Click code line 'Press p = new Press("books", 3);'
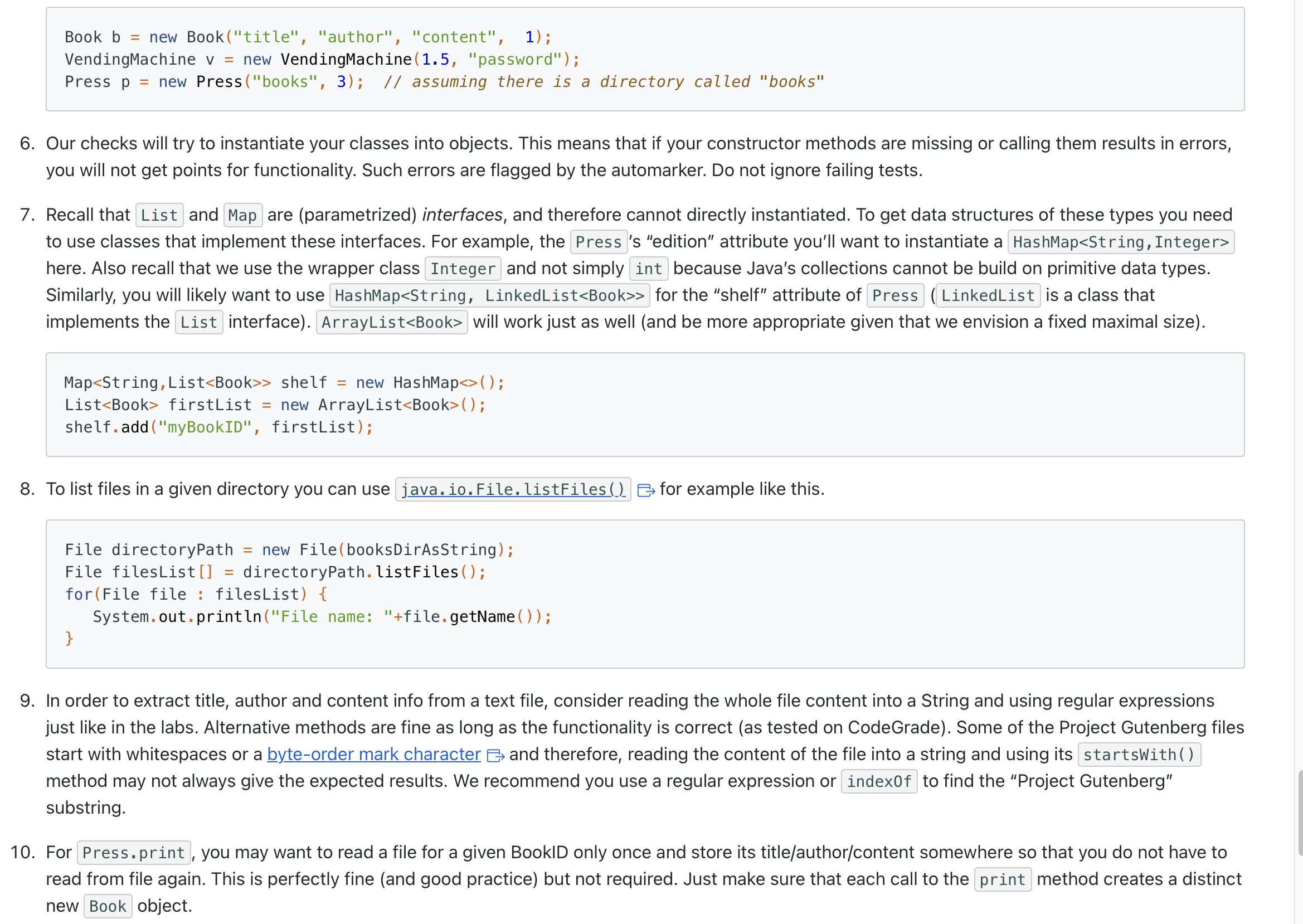Viewport: 1303px width, 924px height. click(x=214, y=81)
